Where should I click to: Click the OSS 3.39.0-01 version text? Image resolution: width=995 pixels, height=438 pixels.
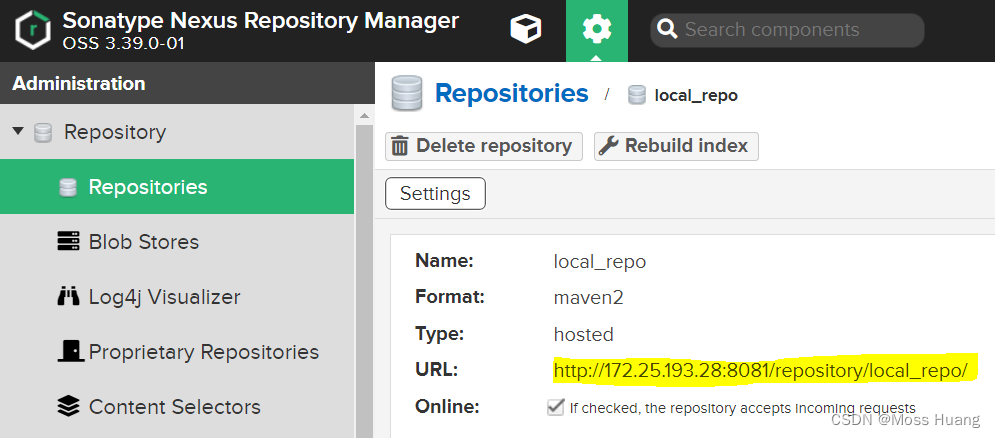tap(124, 44)
